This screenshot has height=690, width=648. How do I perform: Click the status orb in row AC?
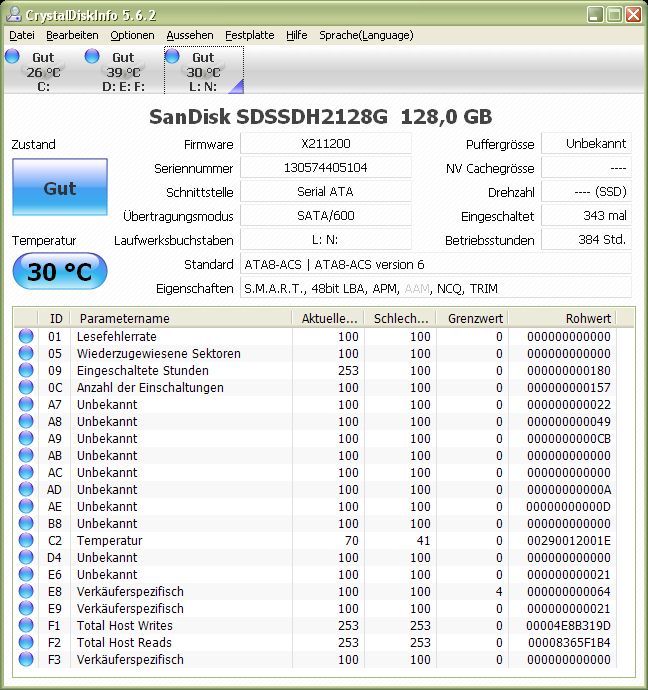(26, 472)
